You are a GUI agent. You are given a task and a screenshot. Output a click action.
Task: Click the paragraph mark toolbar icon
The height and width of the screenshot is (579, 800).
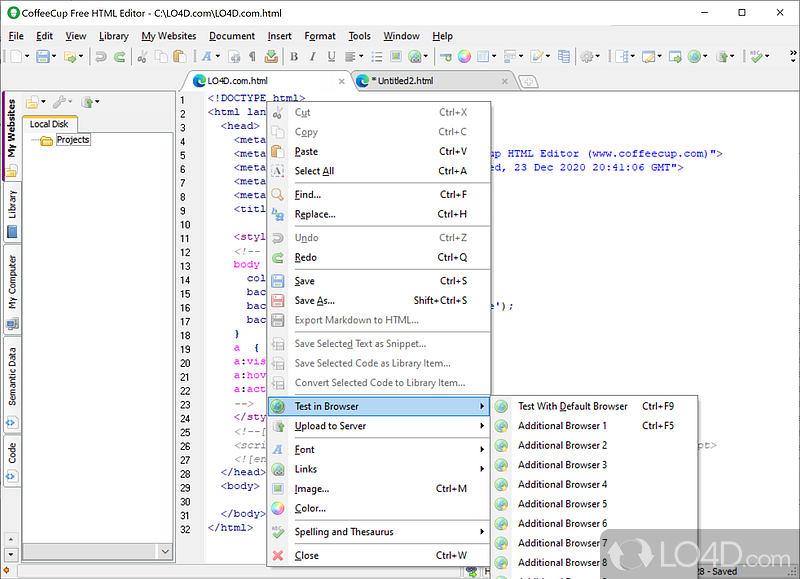point(252,56)
